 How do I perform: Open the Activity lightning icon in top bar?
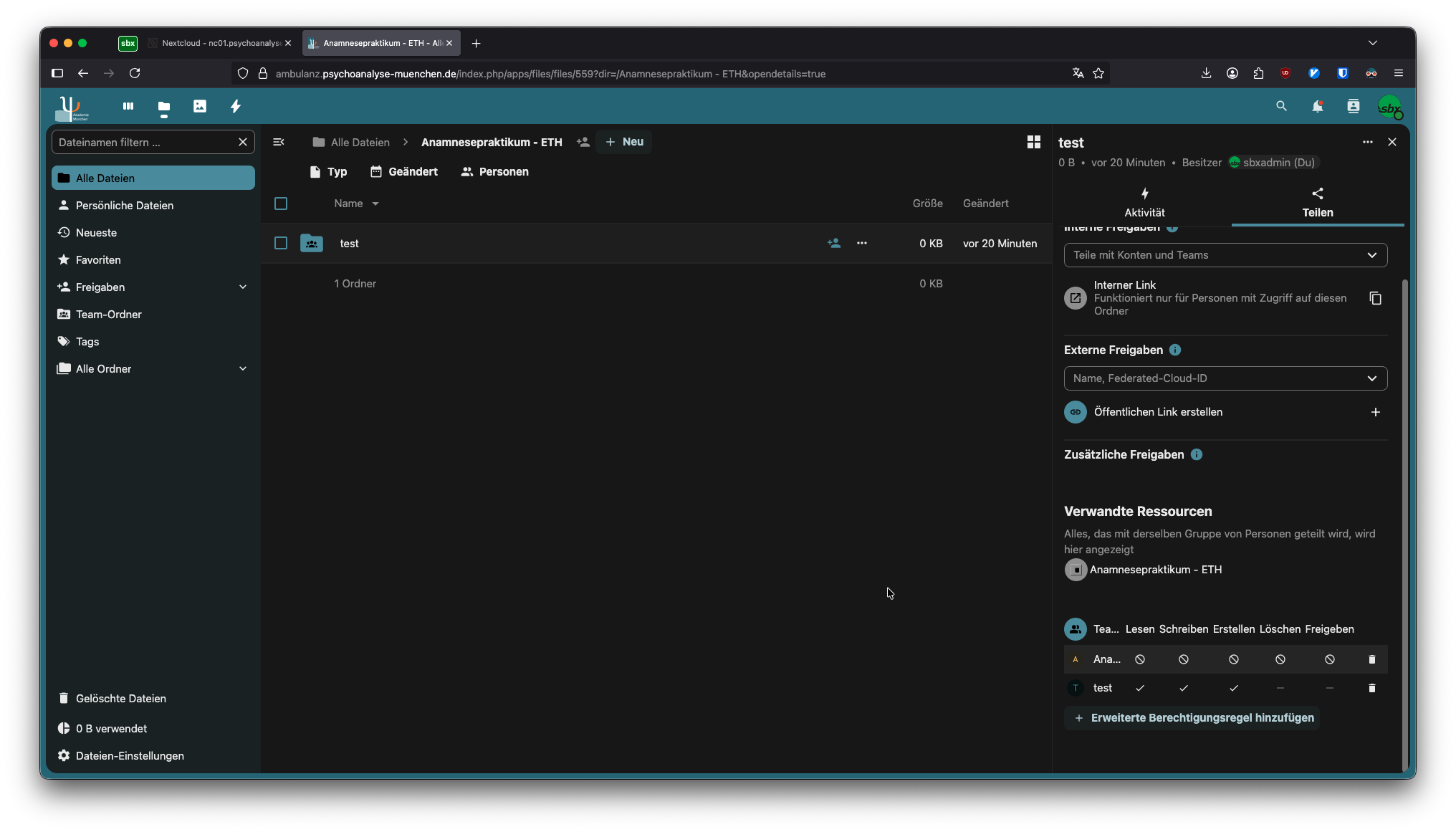point(235,106)
